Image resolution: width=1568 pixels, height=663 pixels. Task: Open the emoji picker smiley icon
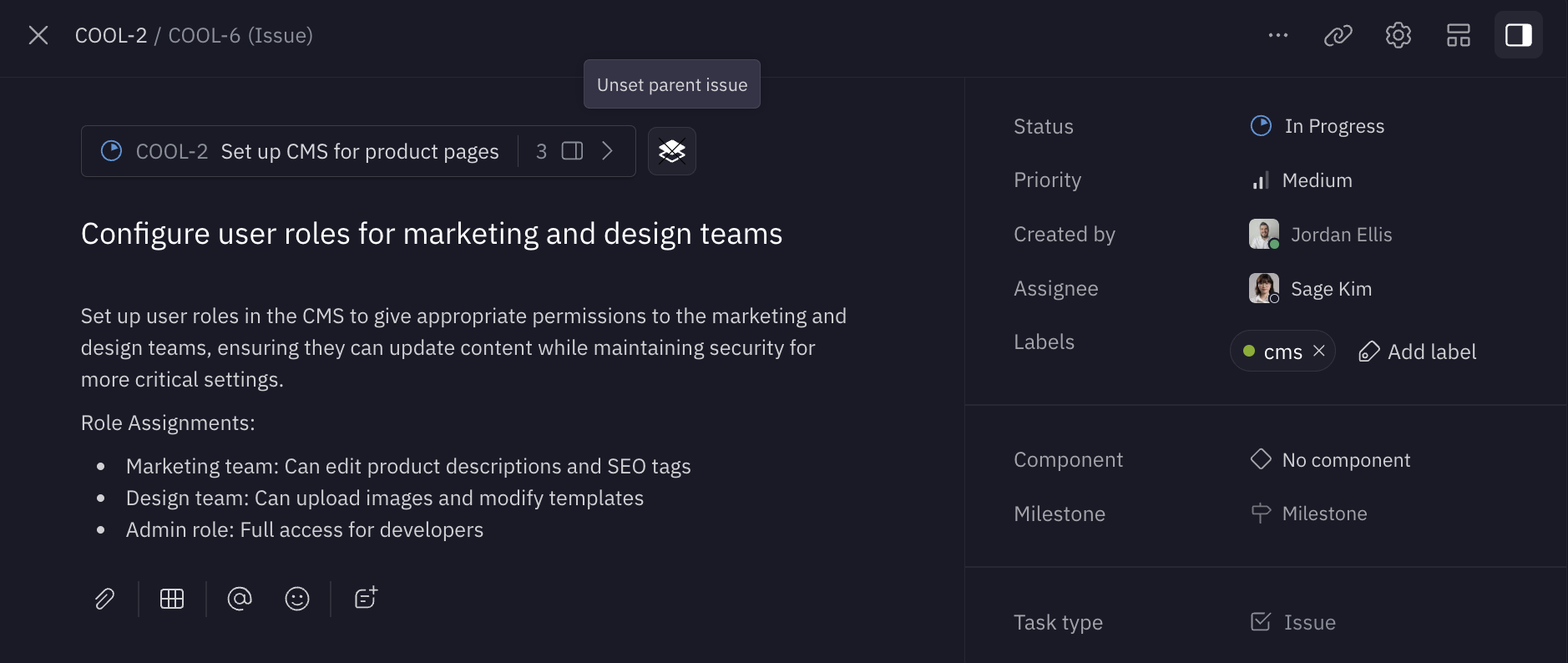[297, 599]
